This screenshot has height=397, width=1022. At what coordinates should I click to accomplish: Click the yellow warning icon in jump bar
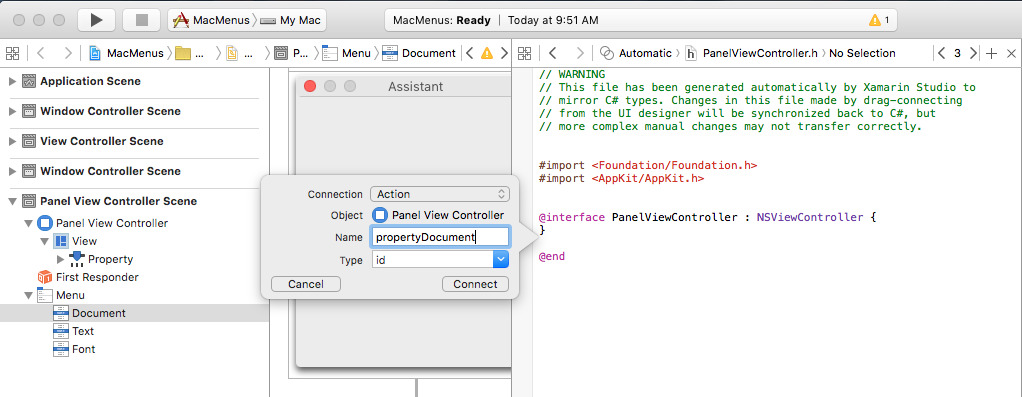[x=486, y=53]
